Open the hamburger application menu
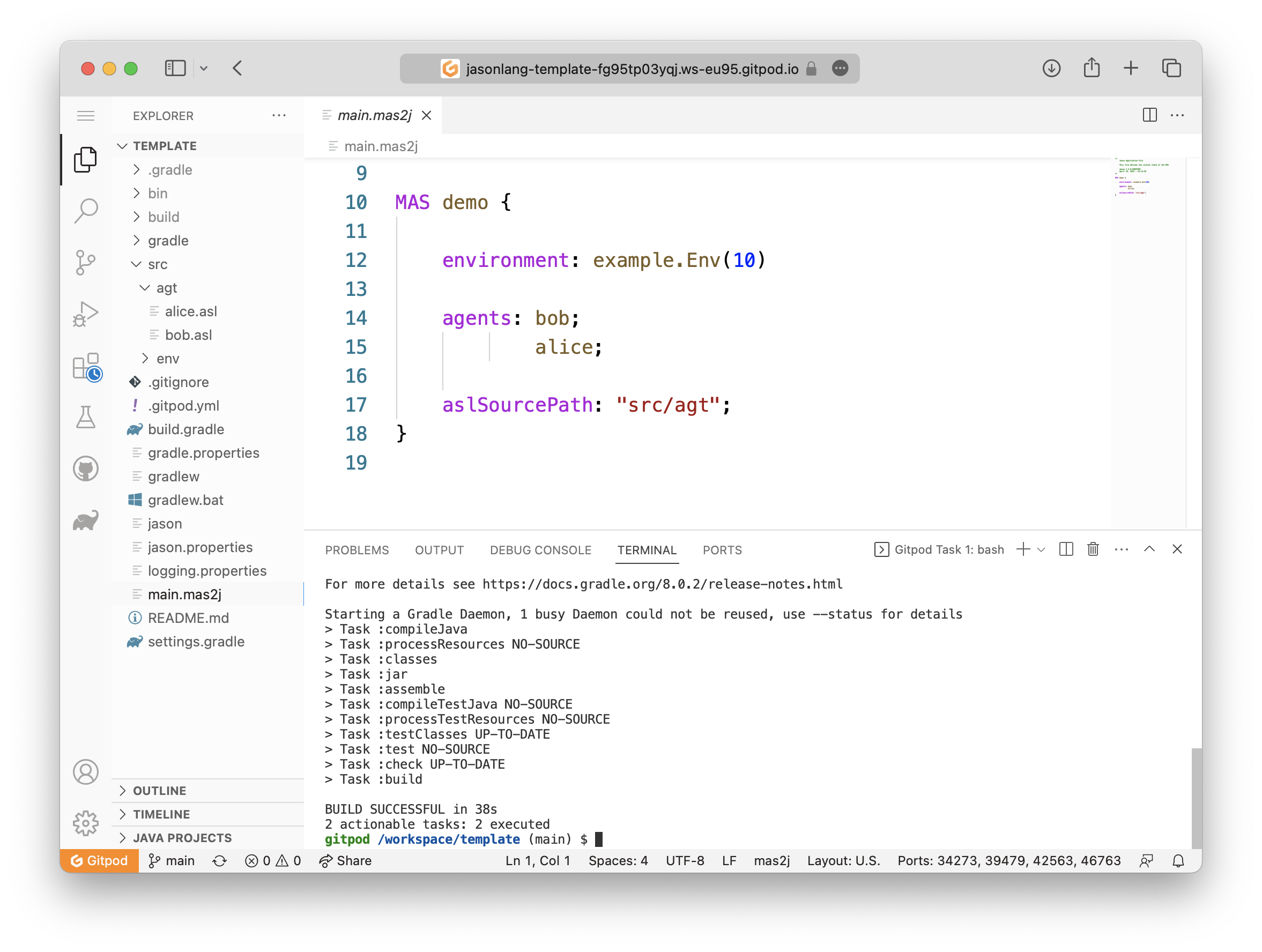This screenshot has height=952, width=1262. pyautogui.click(x=86, y=116)
